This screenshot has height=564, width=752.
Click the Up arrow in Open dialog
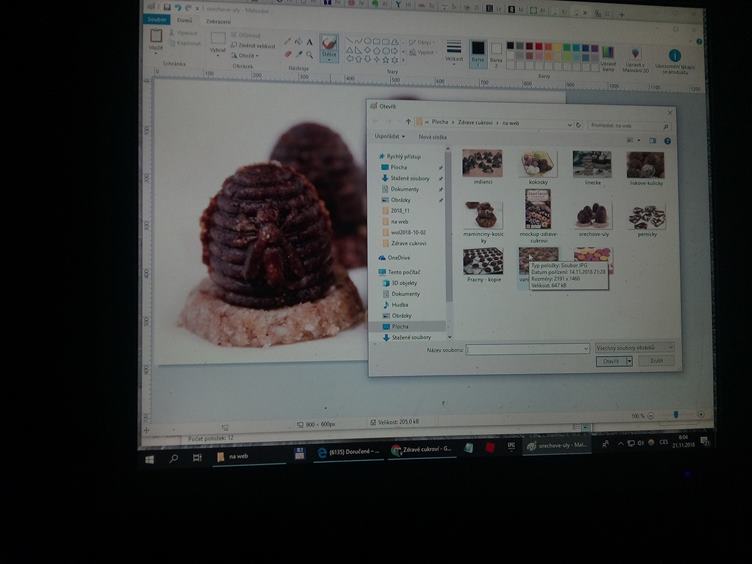point(408,121)
